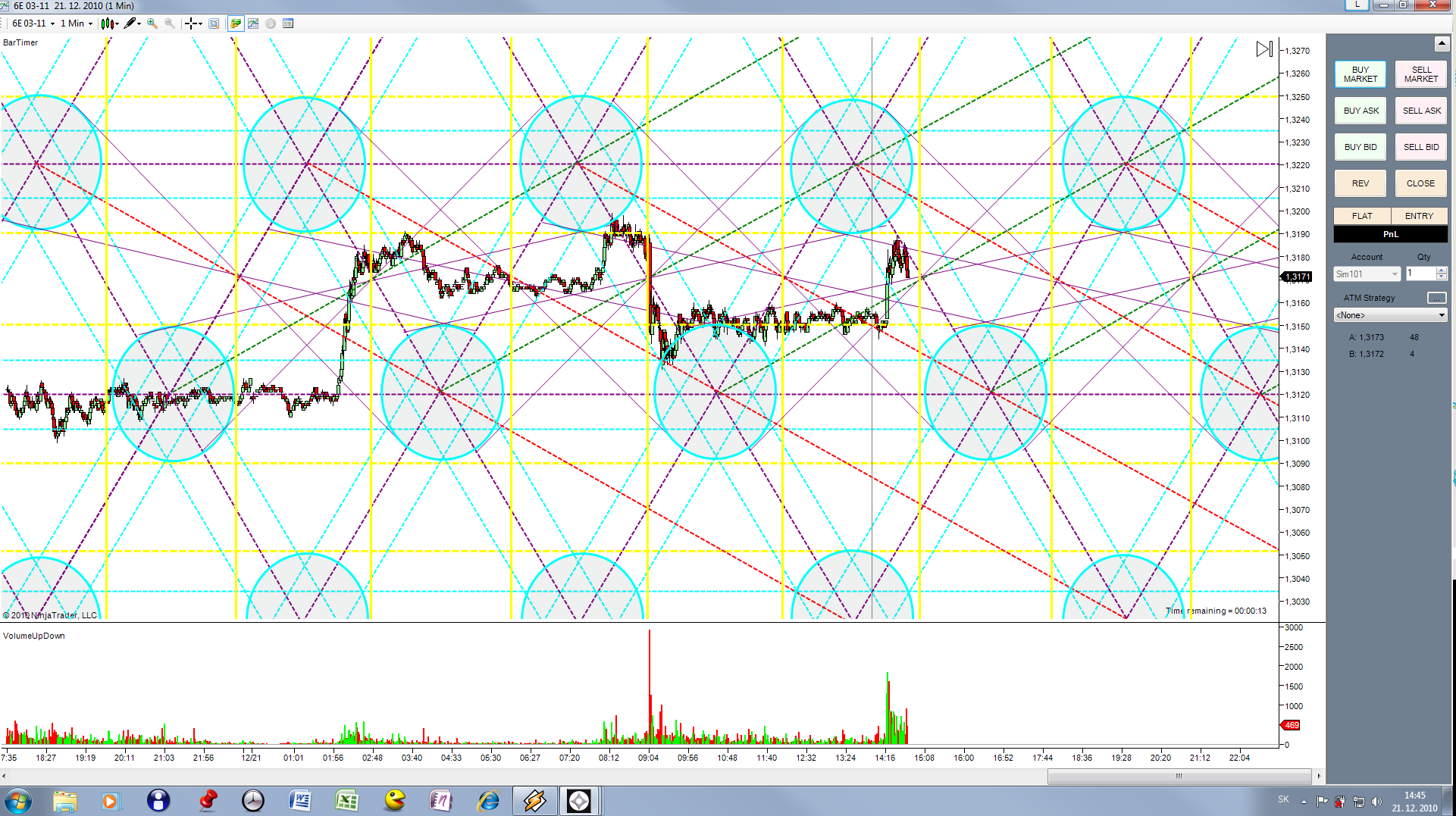Open Internet Explorer from the taskbar
The image size is (1456, 816).
[488, 801]
